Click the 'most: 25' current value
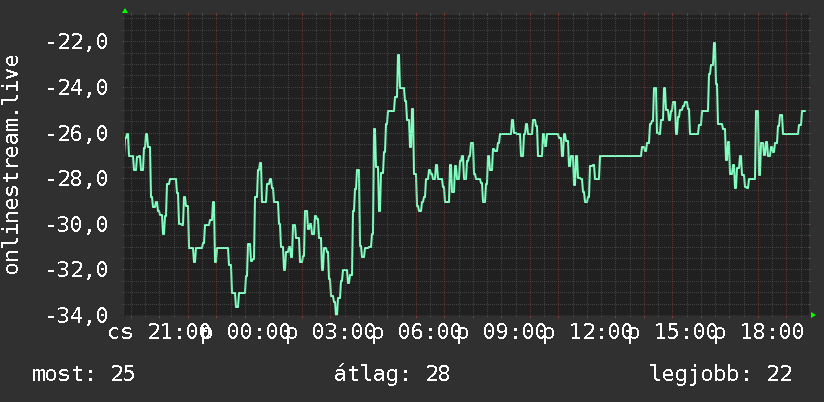 84,374
